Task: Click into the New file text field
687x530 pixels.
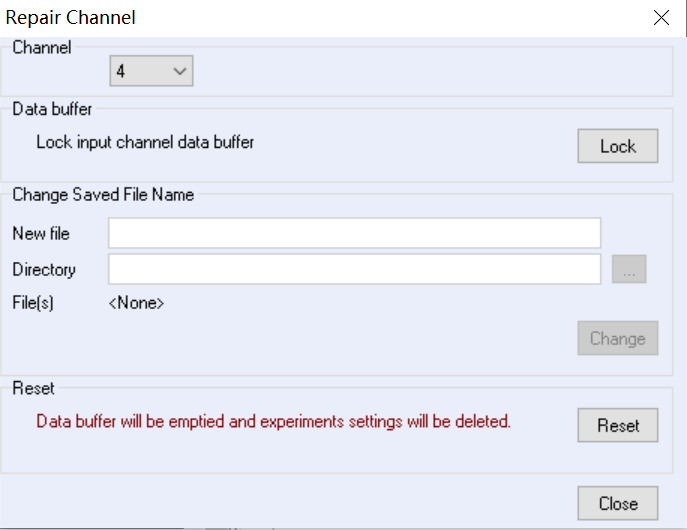Action: (354, 233)
